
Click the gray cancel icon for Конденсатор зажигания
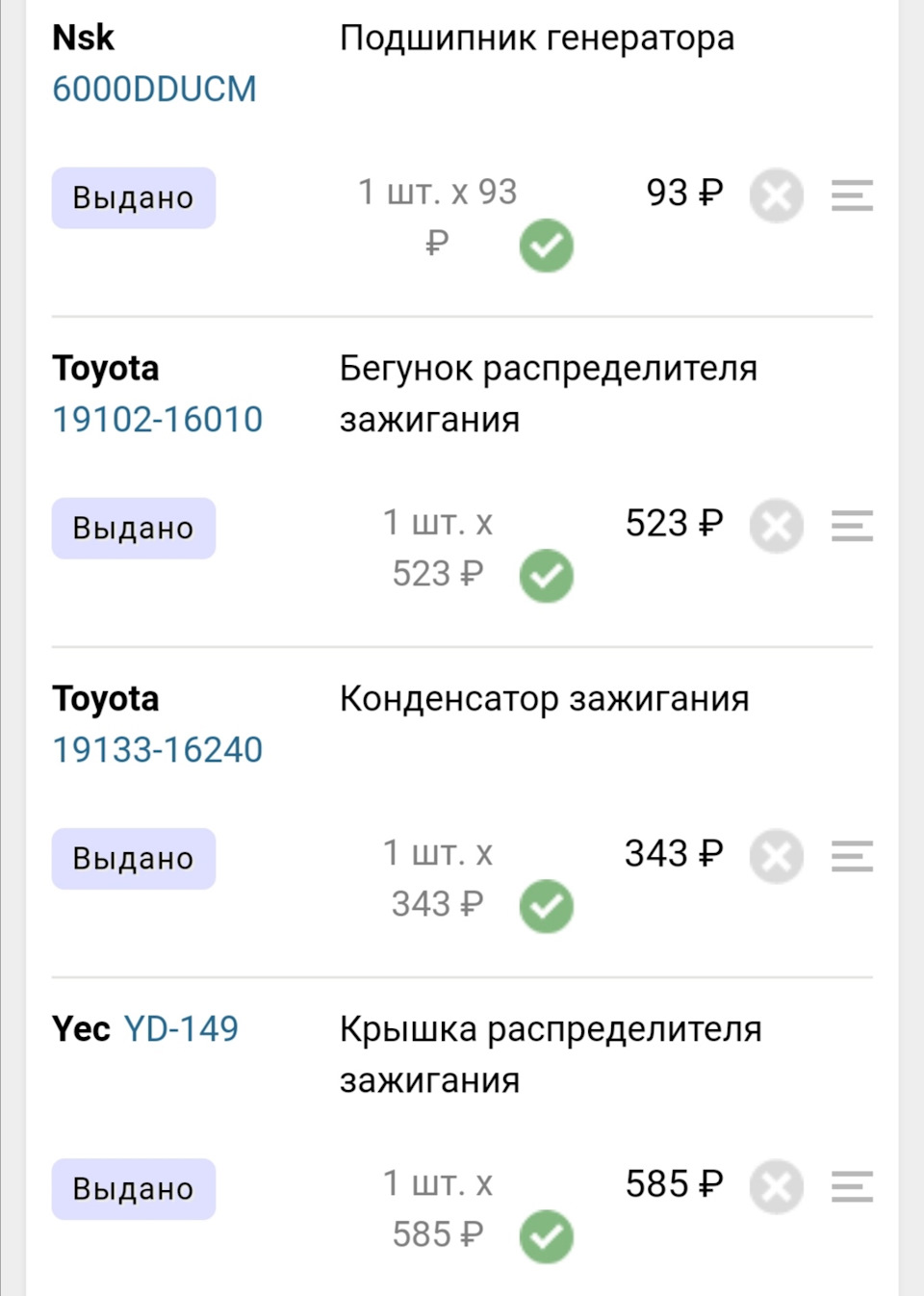click(x=777, y=856)
